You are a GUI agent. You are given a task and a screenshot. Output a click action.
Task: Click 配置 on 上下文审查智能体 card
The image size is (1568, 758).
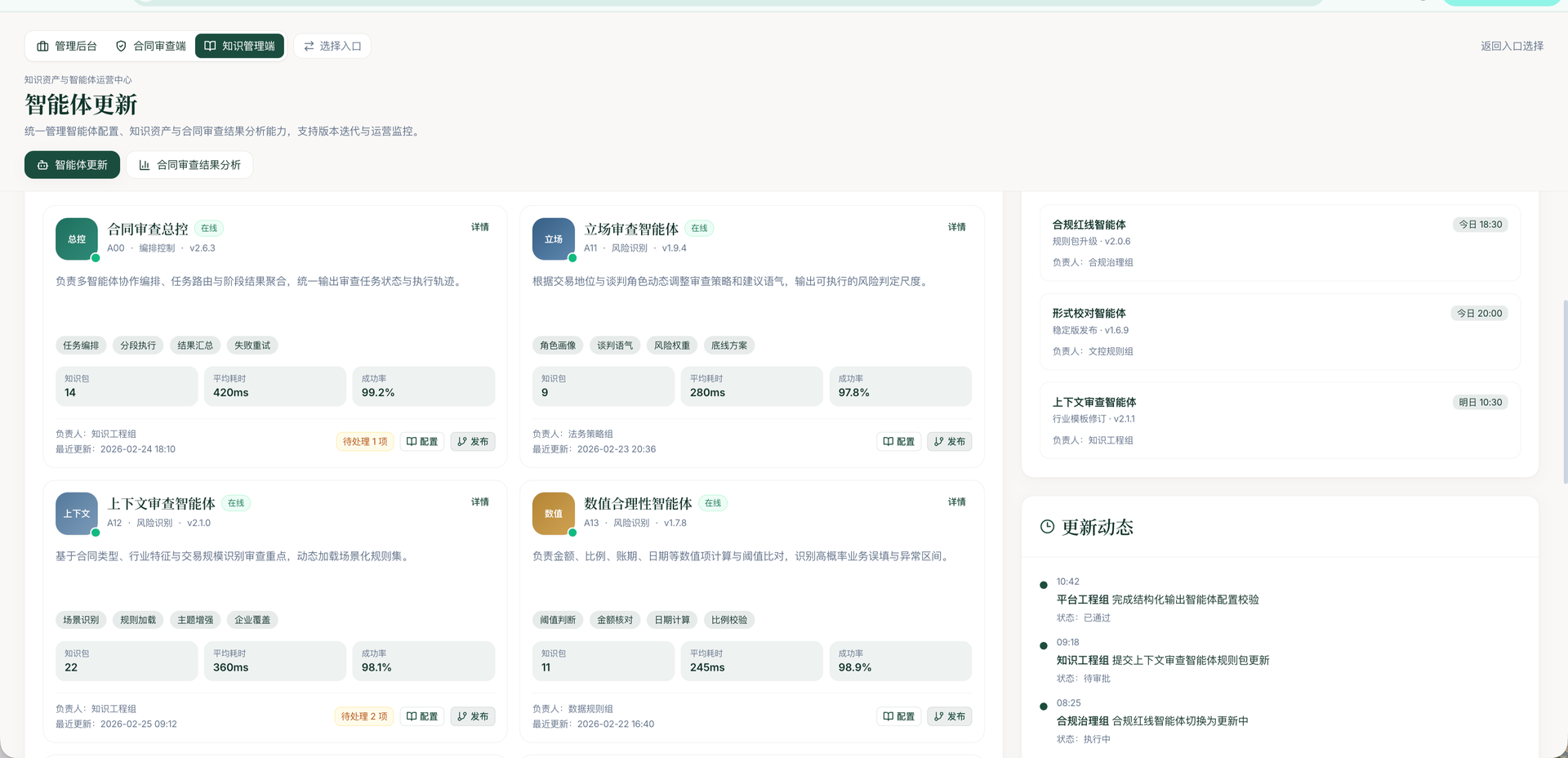click(422, 716)
